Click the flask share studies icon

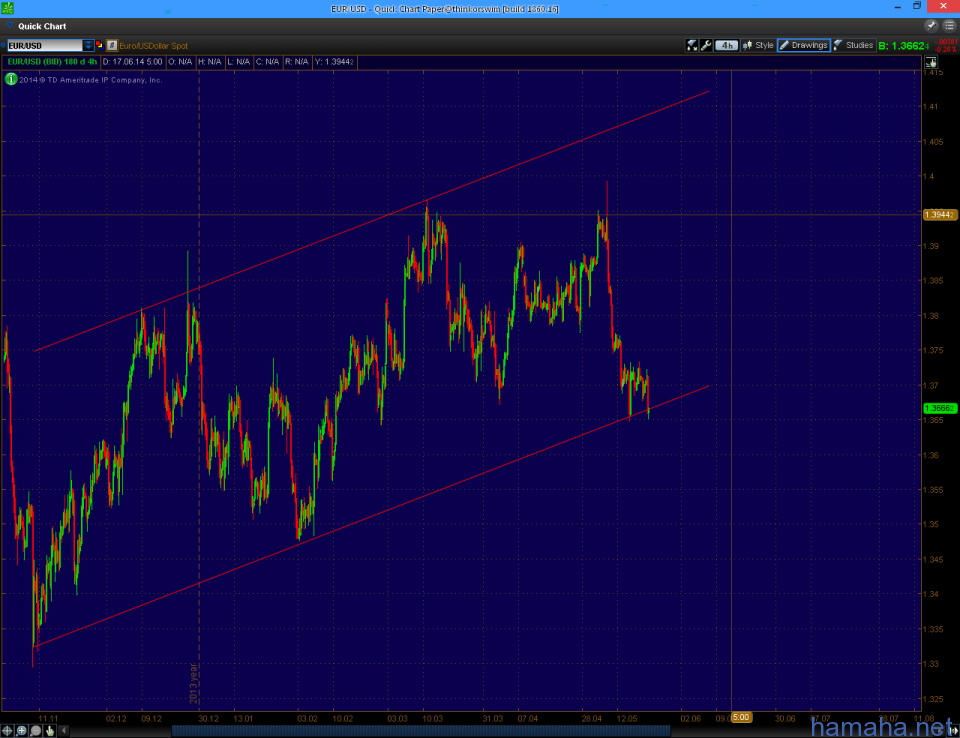pyautogui.click(x=692, y=45)
